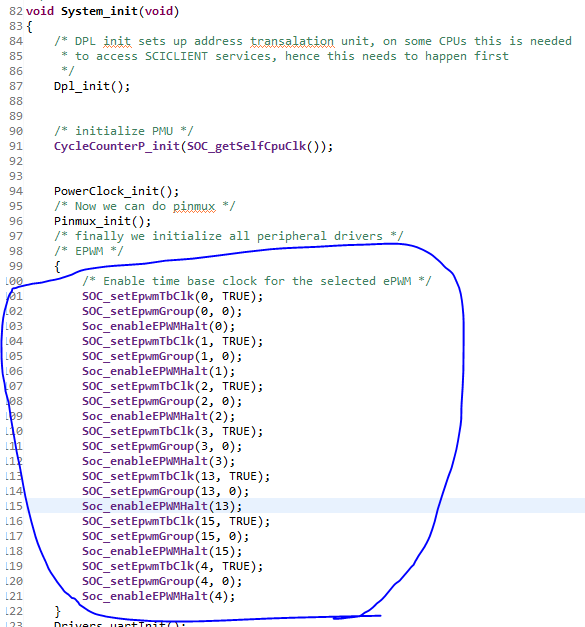Click Soc_enableEPWMHalt(2); line
Image resolution: width=585 pixels, height=627 pixels.
click(159, 416)
